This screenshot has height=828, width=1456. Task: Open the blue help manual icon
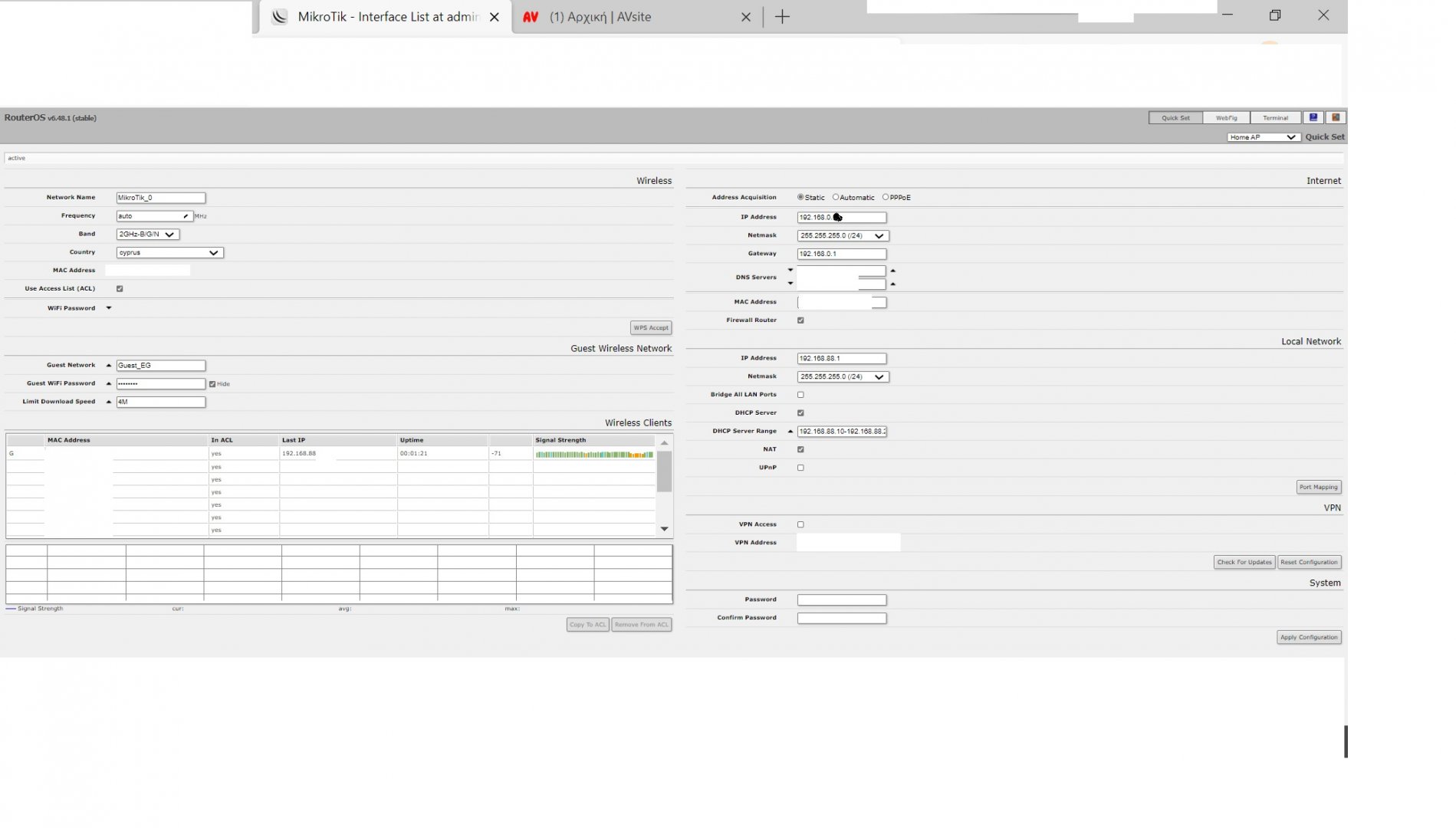point(1313,117)
